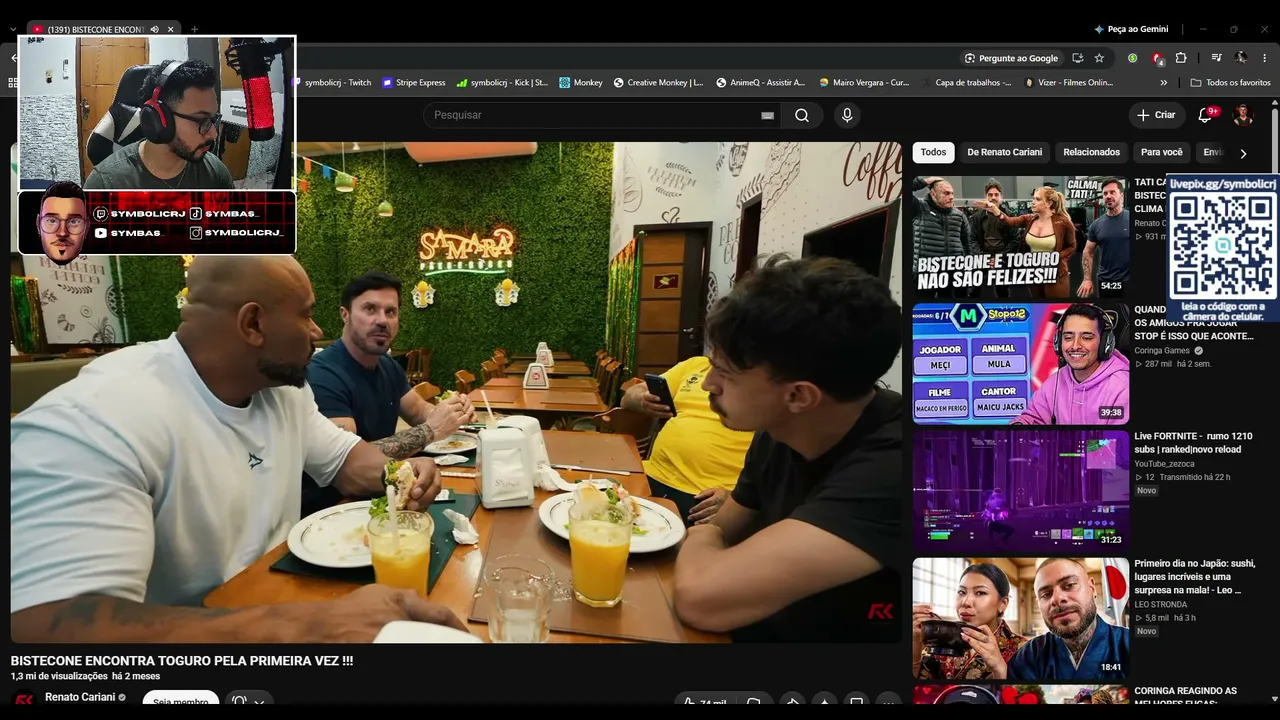The width and height of the screenshot is (1280, 720).
Task: Open the BISTECONE E TOGURO NÃO SÃO FELIZES thumbnail
Action: click(1021, 237)
